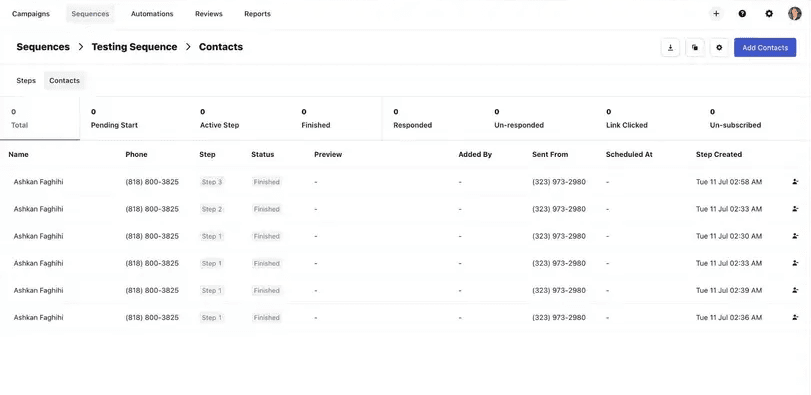The image size is (811, 395).
Task: Open the top bar settings gear
Action: (x=769, y=14)
